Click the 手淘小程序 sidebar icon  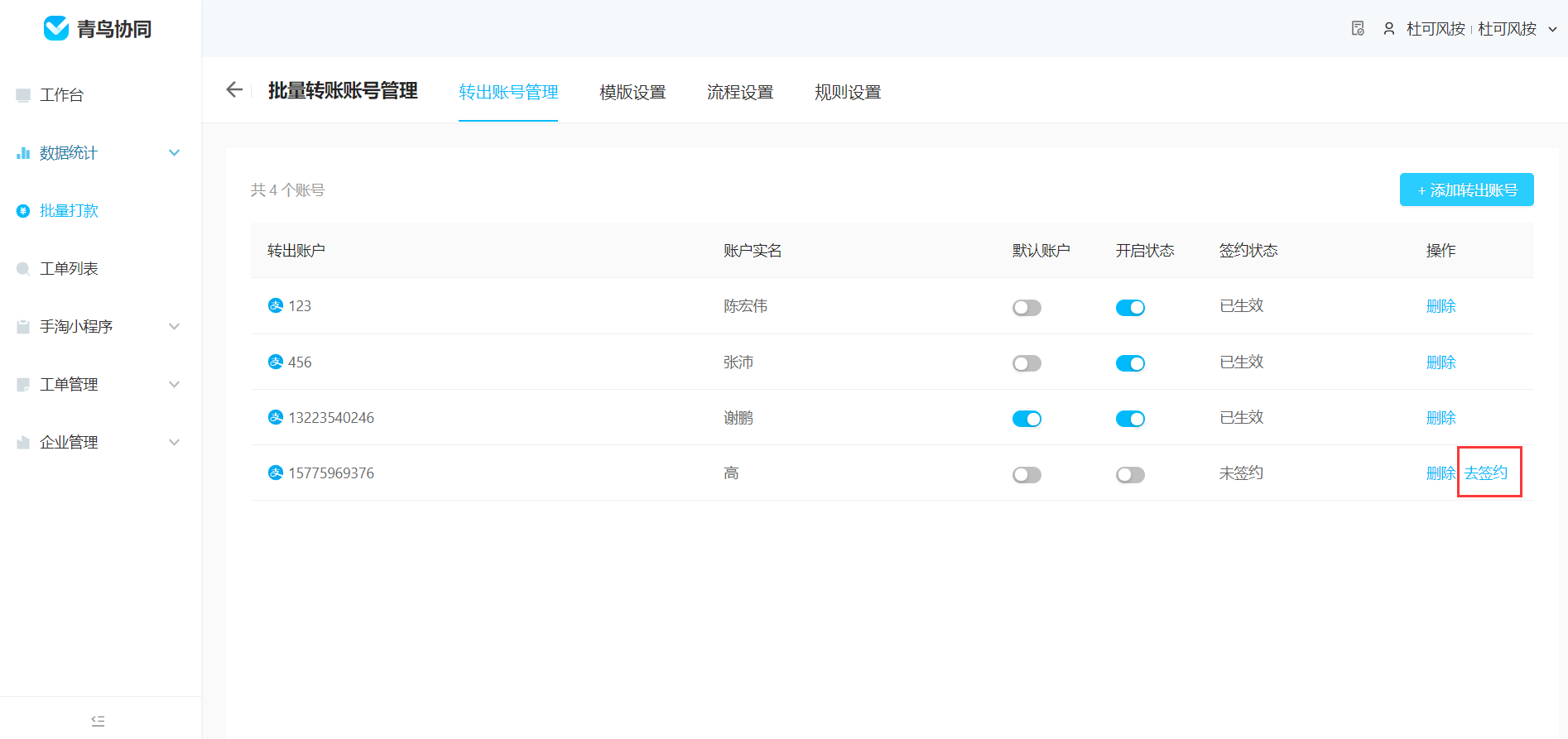point(23,327)
